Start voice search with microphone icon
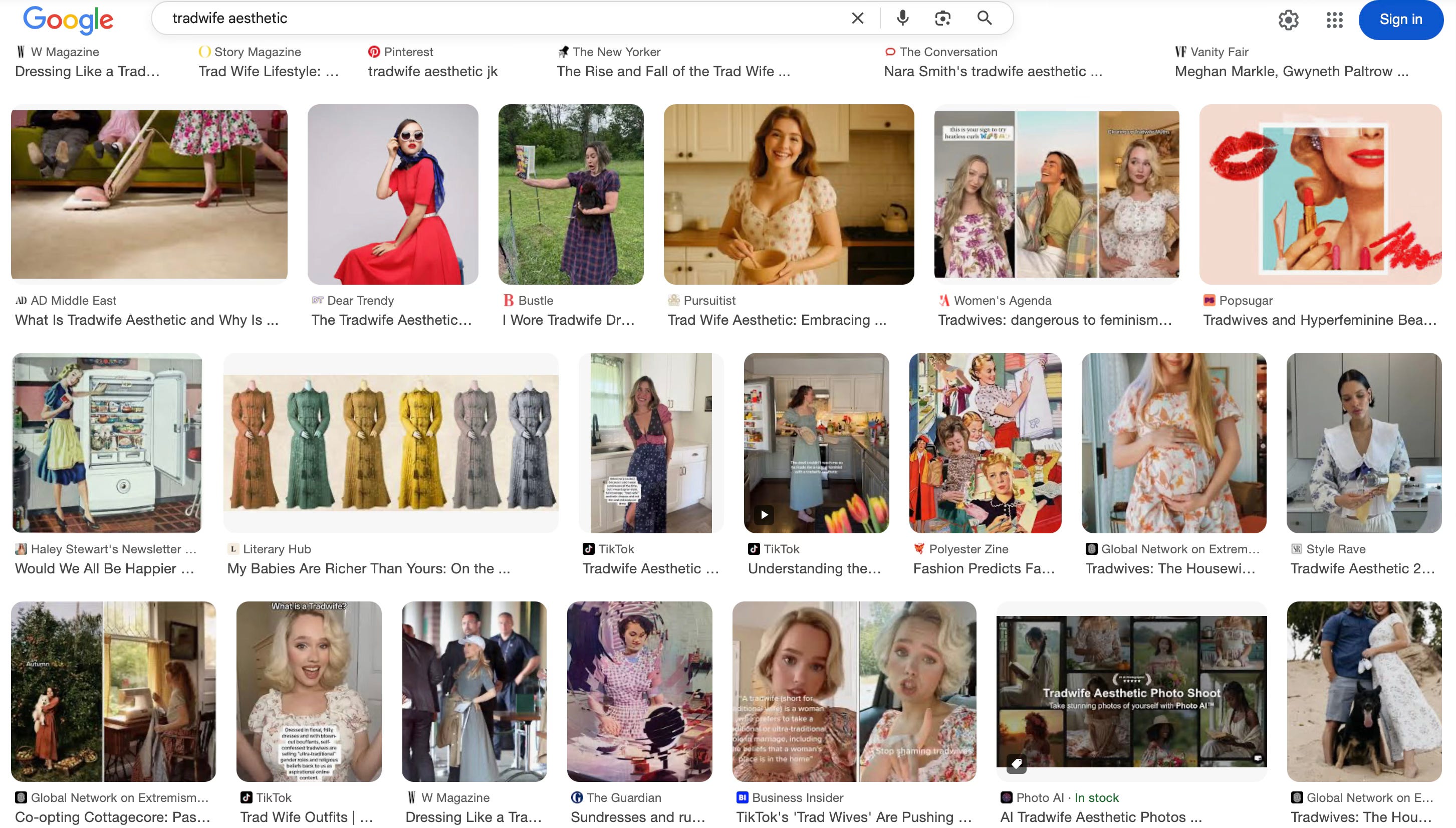Image resolution: width=1456 pixels, height=828 pixels. [x=902, y=18]
